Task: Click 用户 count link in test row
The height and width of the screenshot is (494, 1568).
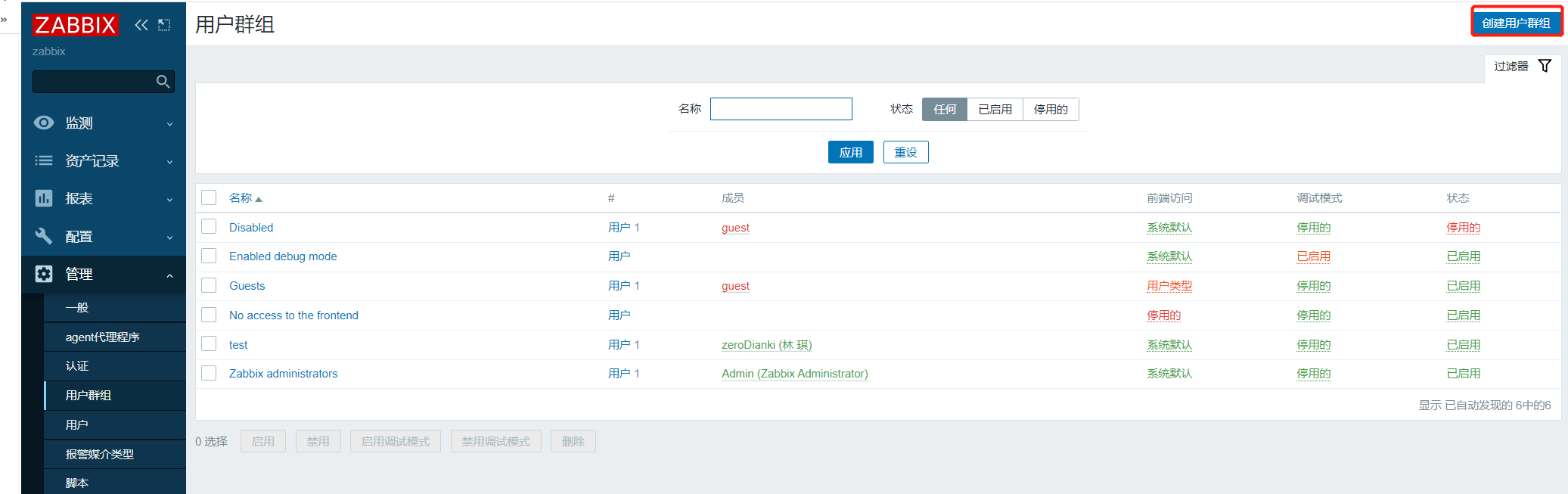Action: coord(619,345)
